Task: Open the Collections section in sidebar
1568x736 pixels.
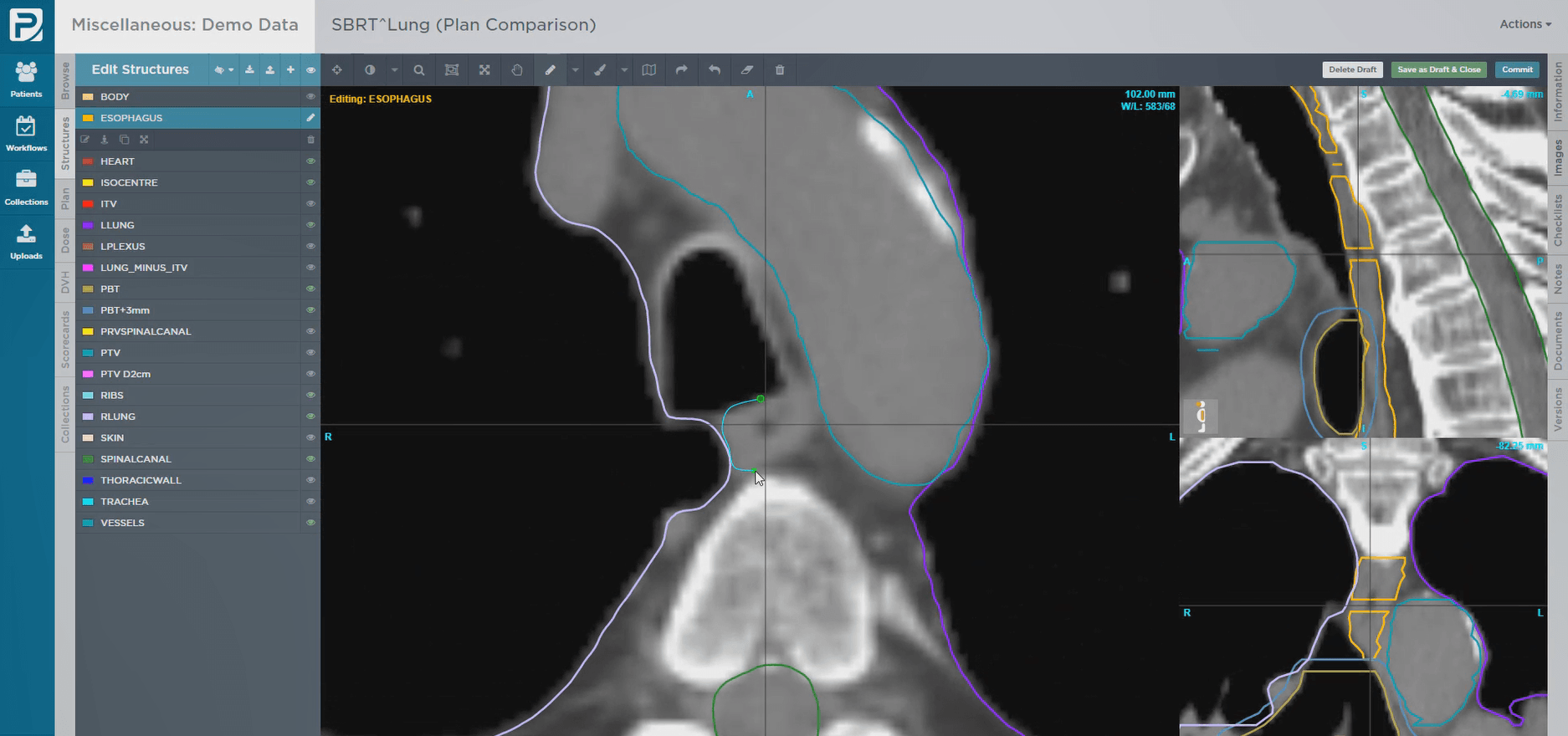Action: click(26, 188)
